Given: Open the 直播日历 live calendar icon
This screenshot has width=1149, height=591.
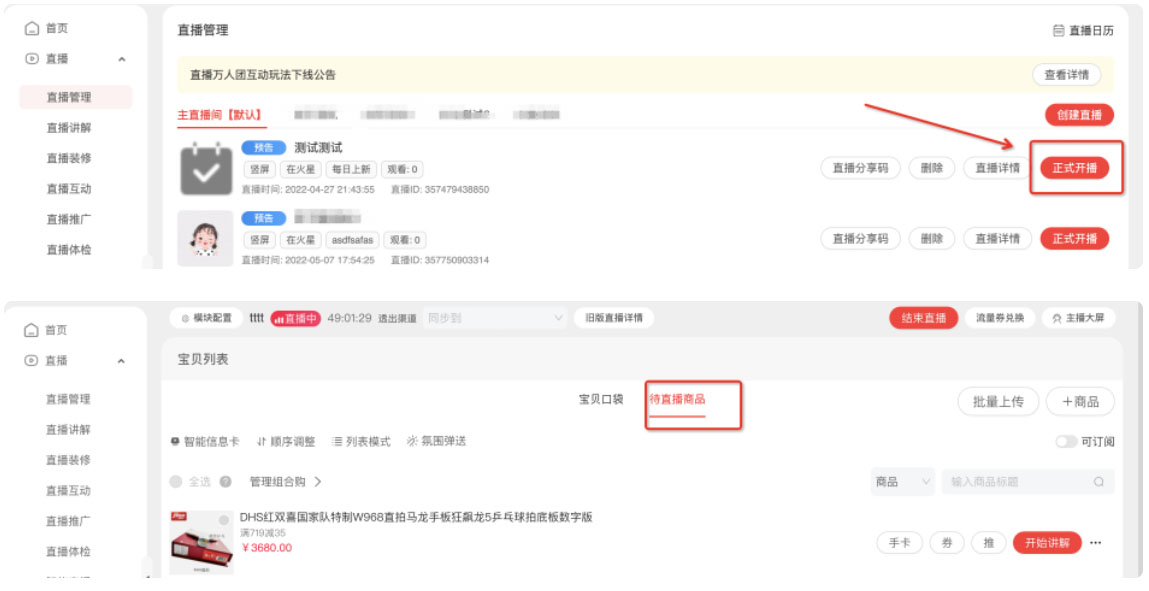Looking at the screenshot, I should [x=1058, y=31].
